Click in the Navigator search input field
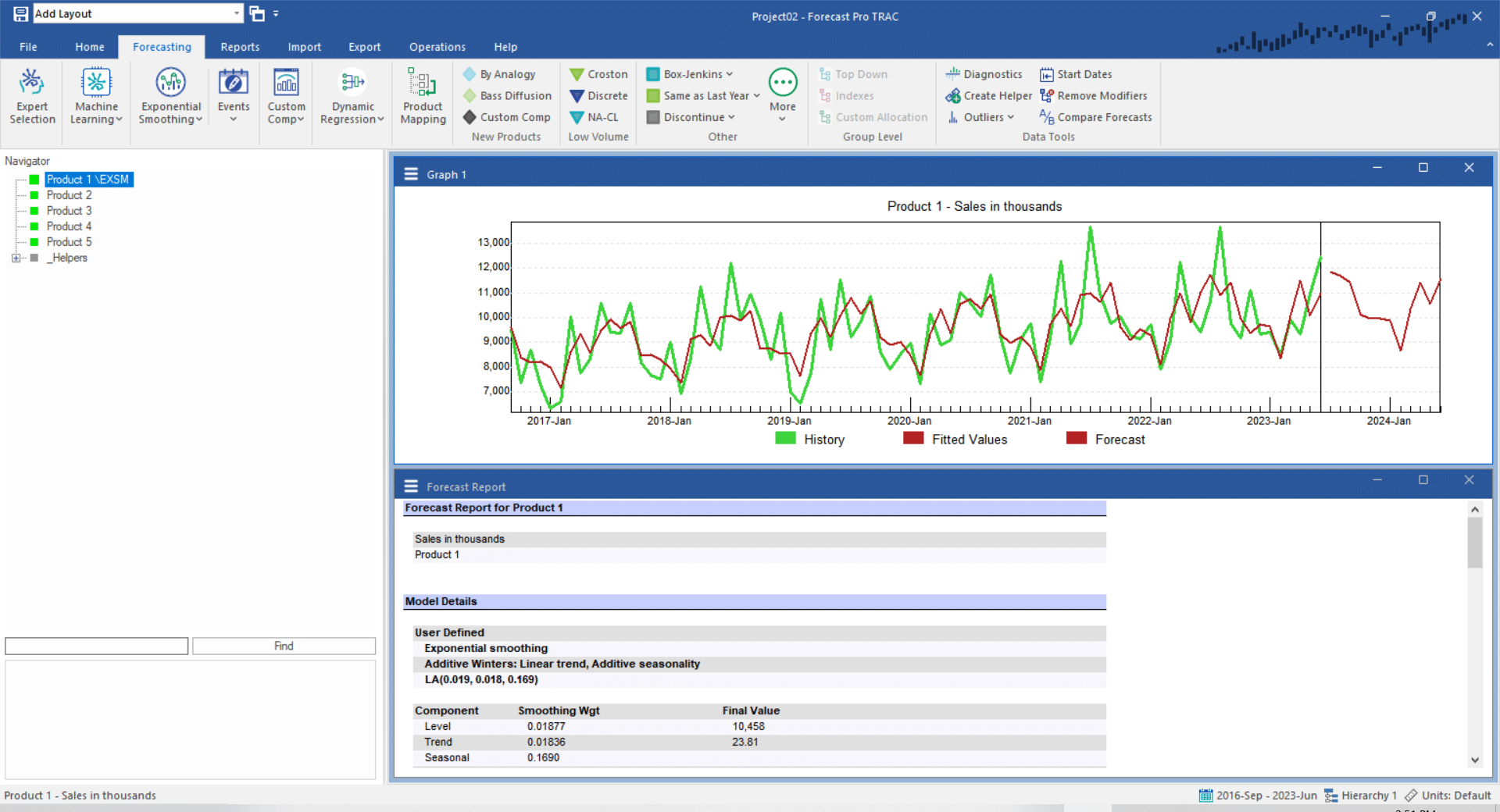Image resolution: width=1500 pixels, height=812 pixels. [x=96, y=646]
